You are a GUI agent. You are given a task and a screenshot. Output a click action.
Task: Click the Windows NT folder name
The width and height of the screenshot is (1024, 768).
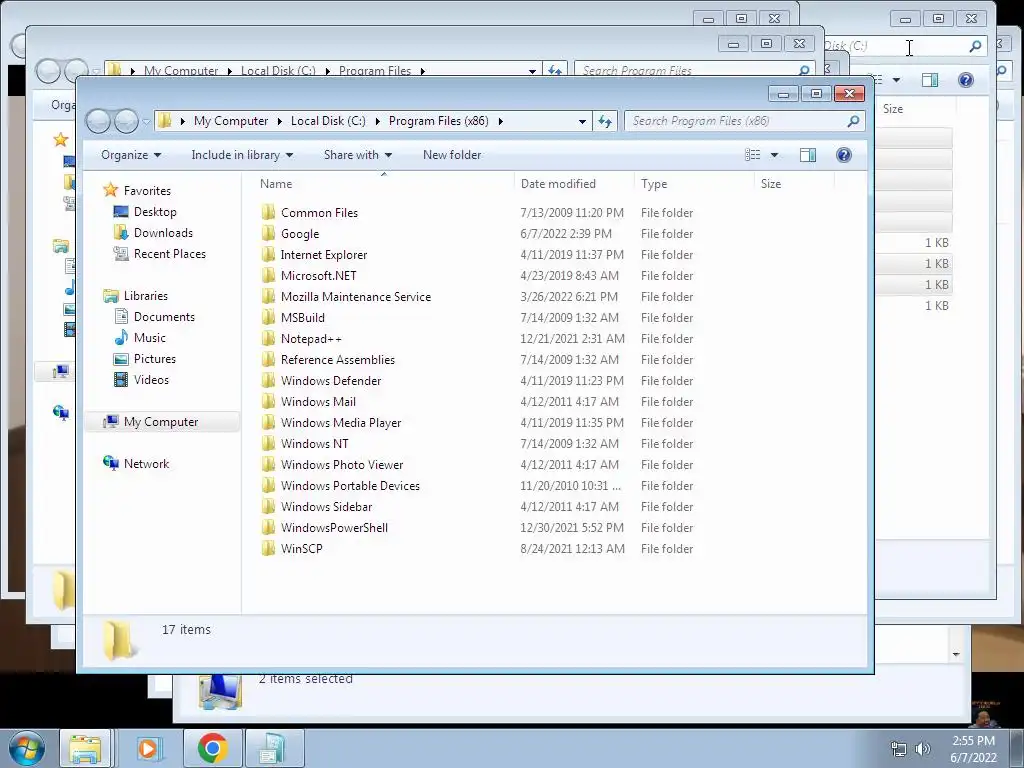[315, 443]
